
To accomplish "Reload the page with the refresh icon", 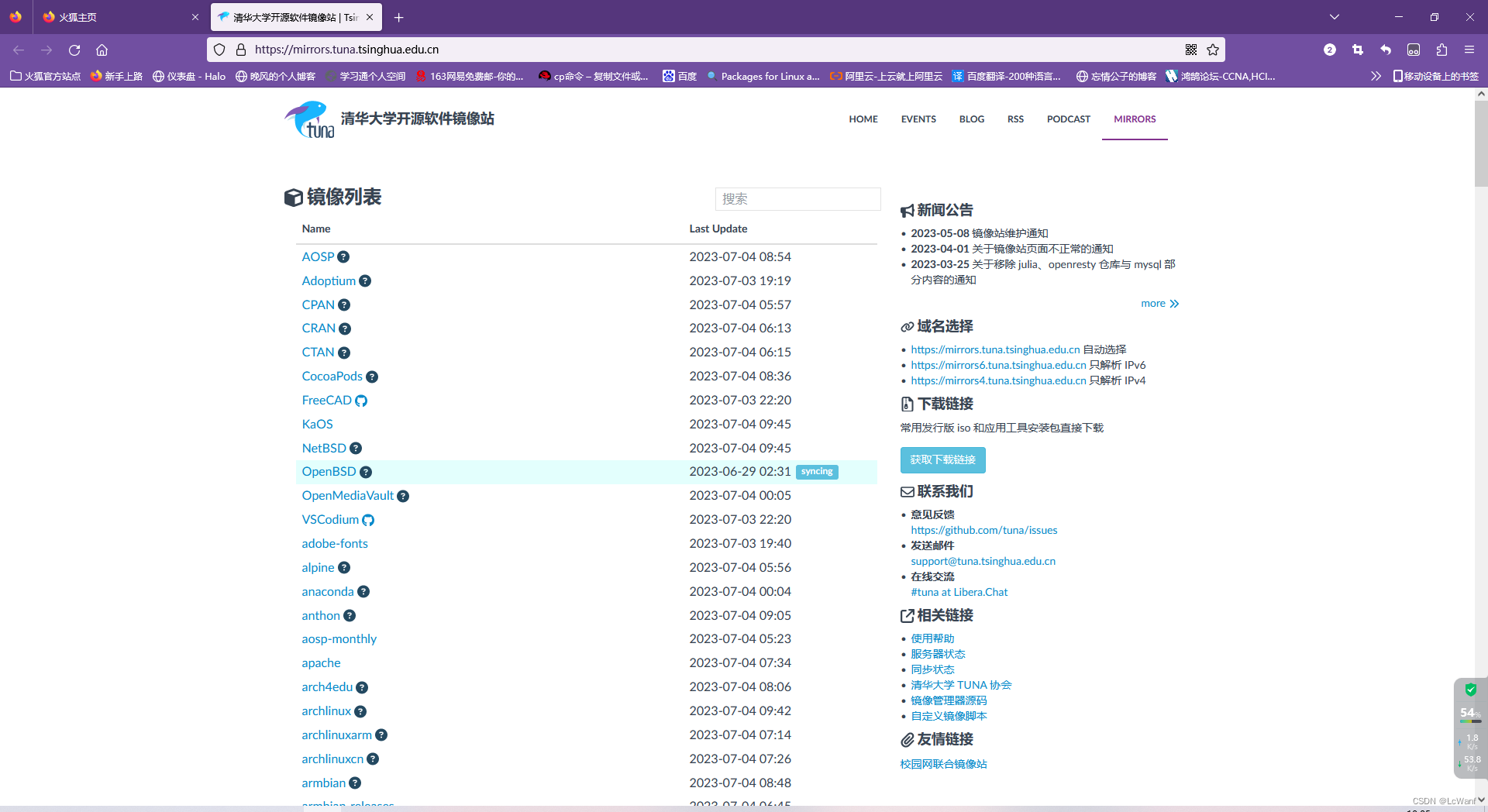I will pos(74,50).
